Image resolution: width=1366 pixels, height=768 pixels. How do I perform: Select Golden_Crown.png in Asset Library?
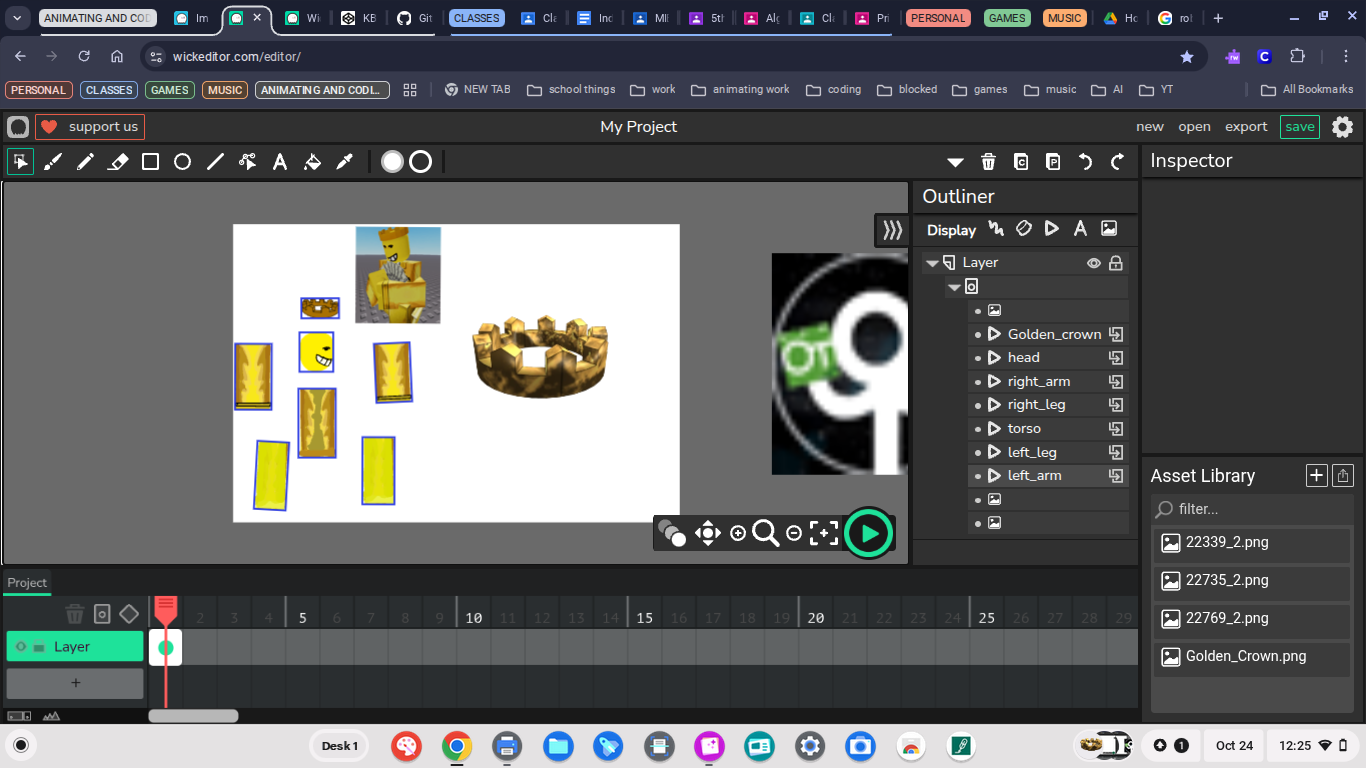click(1245, 657)
